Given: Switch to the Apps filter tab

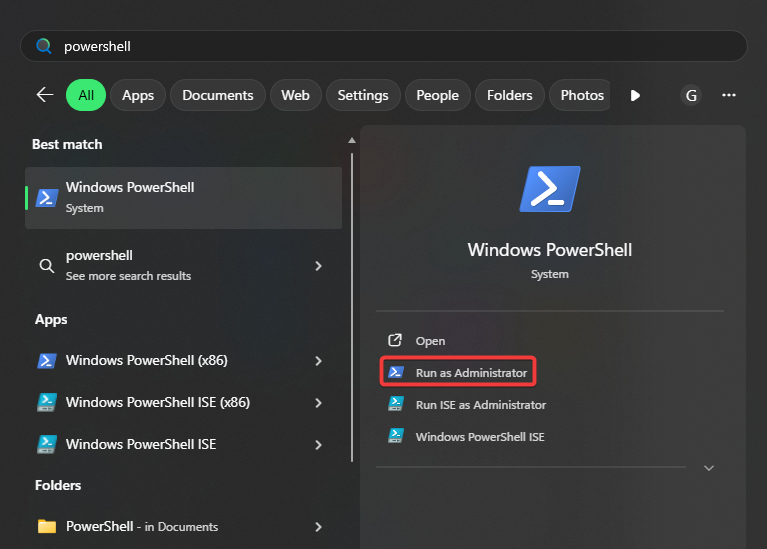Looking at the screenshot, I should tap(138, 95).
